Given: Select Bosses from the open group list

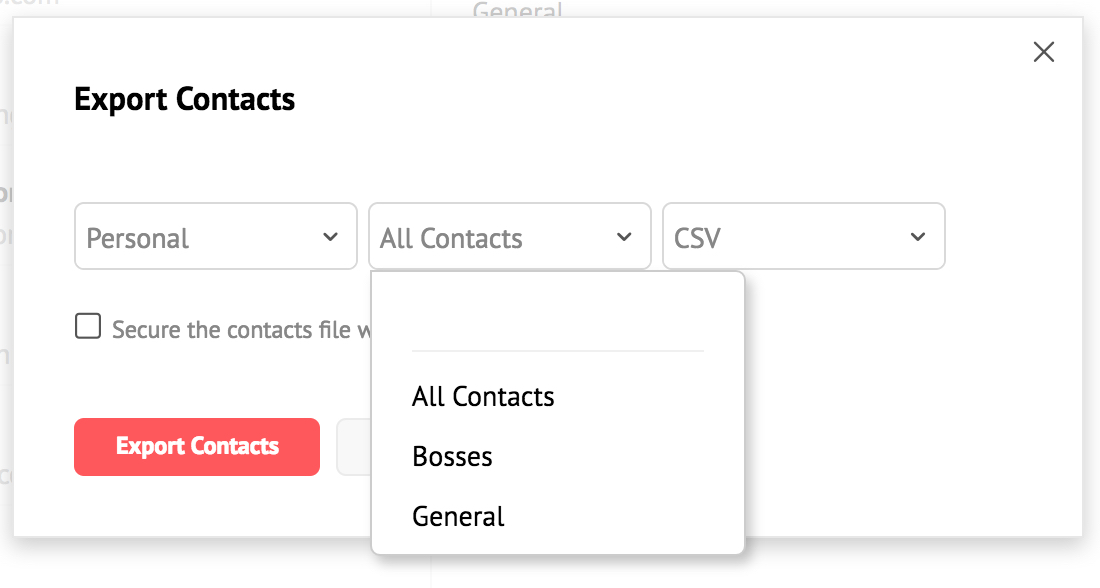Looking at the screenshot, I should (452, 457).
